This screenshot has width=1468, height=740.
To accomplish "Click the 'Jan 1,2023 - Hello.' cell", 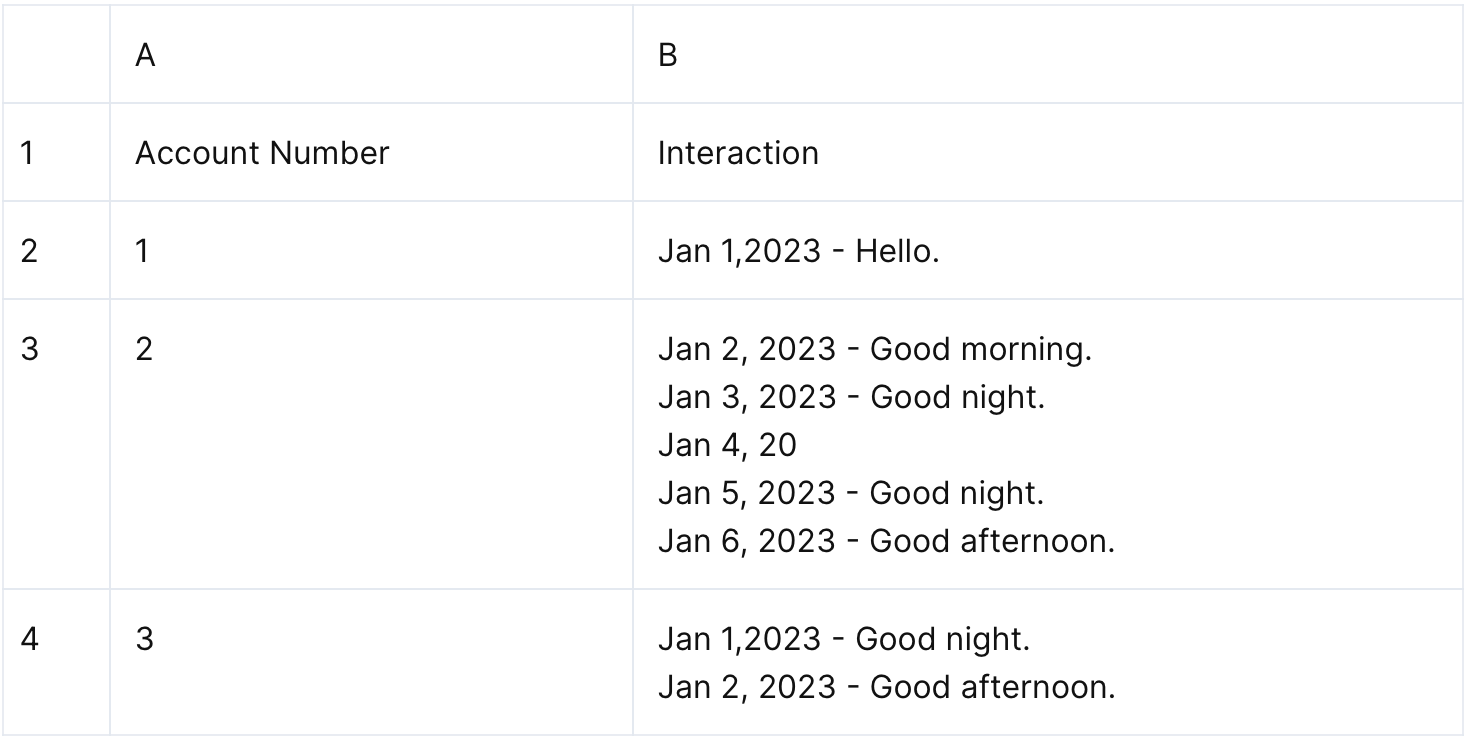I will click(798, 251).
